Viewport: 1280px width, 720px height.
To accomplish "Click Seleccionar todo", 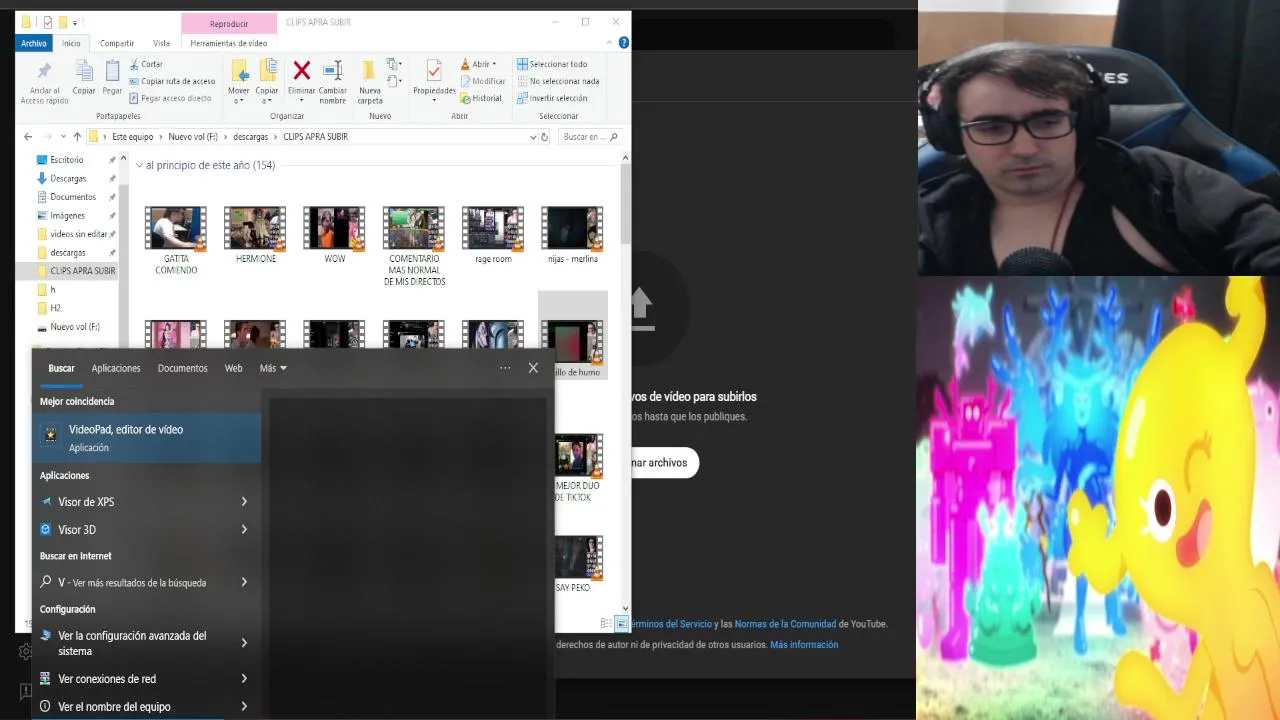I will point(552,64).
